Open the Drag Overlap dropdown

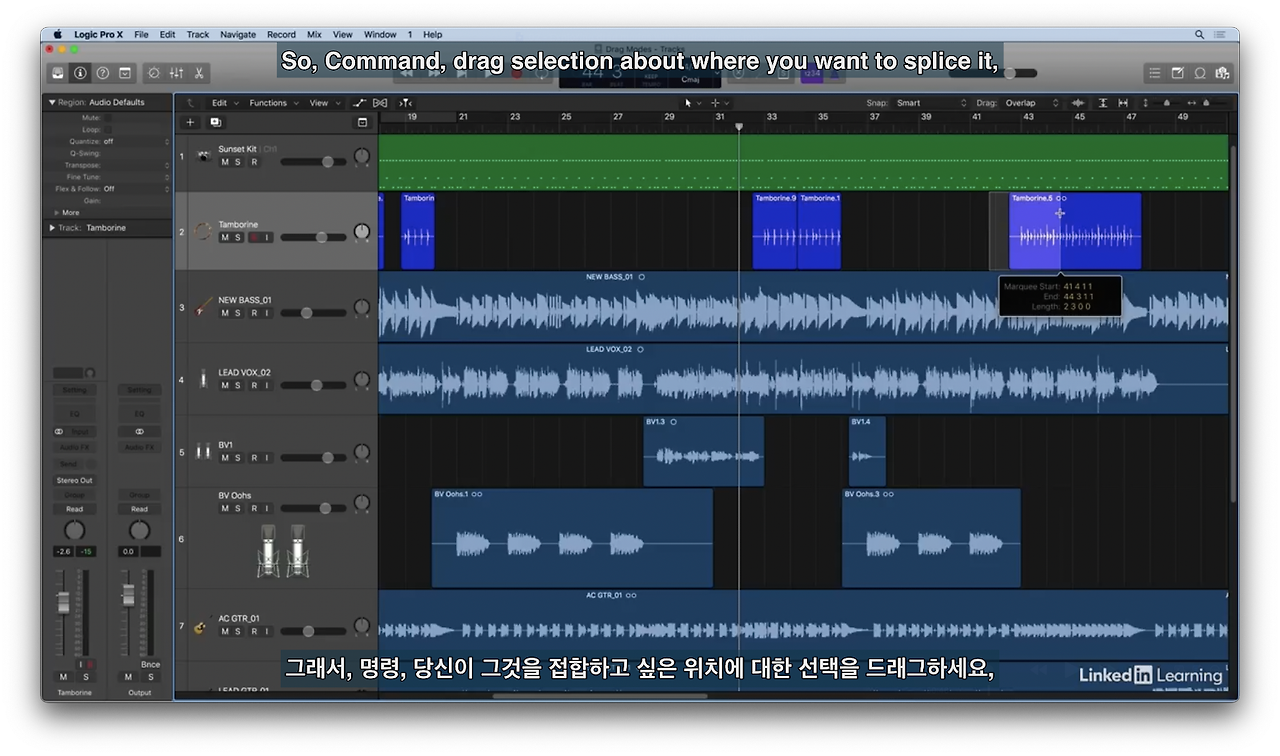click(x=1032, y=103)
